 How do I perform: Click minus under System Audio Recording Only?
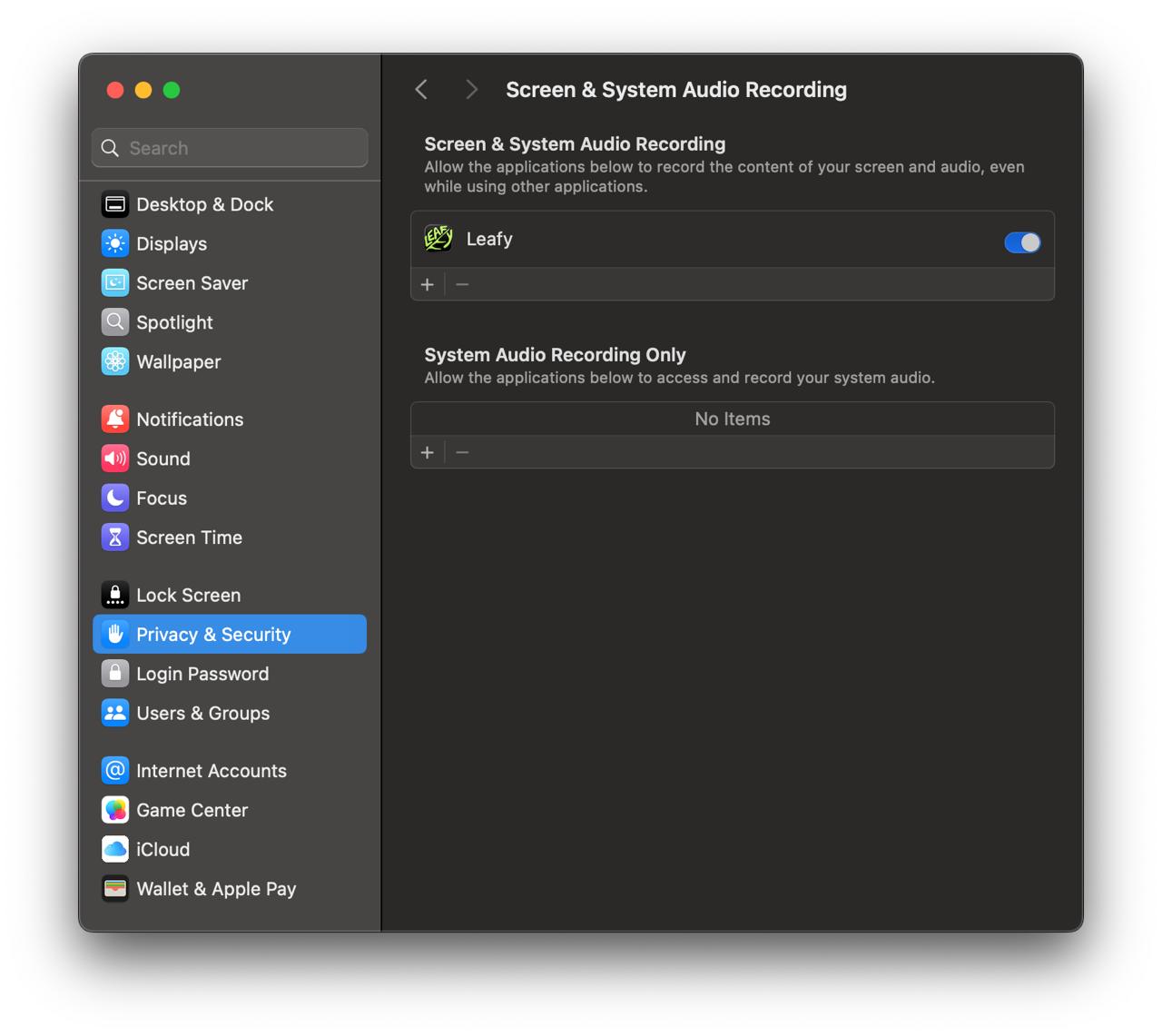coord(462,452)
